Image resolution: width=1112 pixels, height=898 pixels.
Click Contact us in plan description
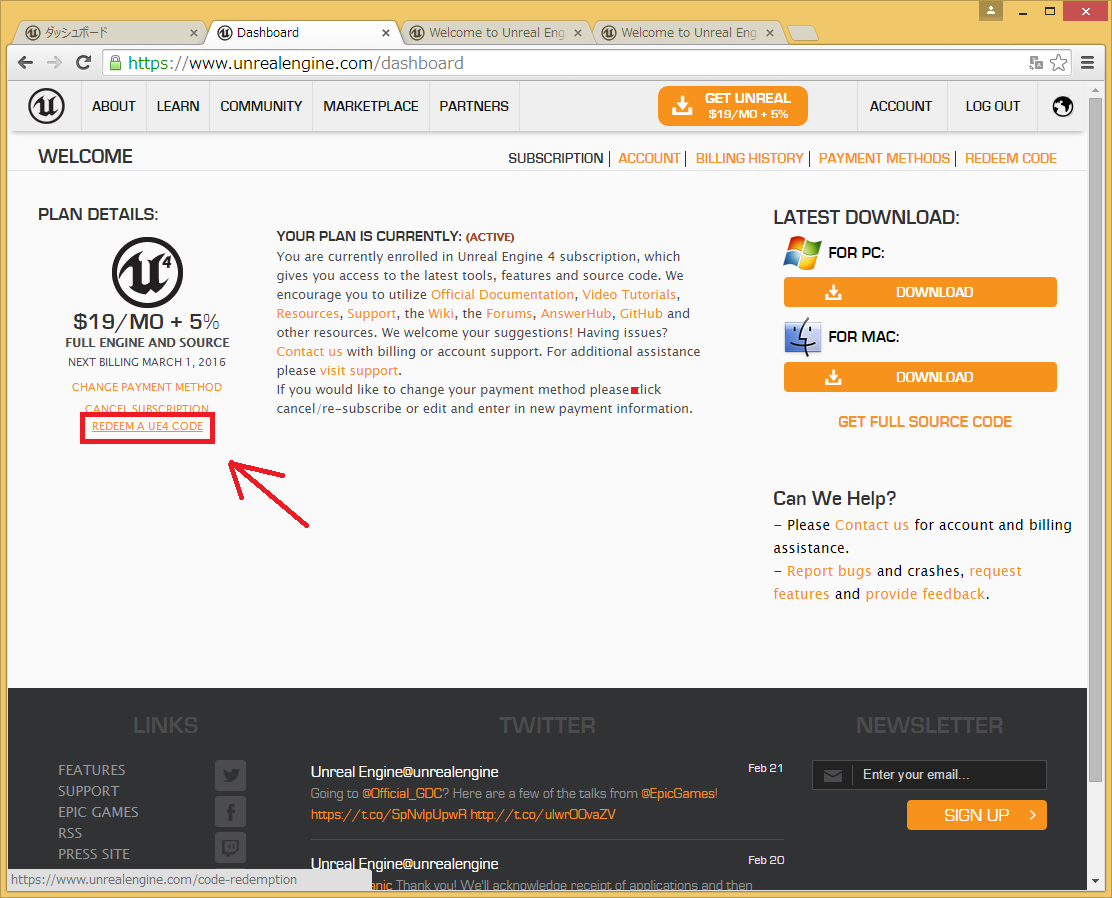(x=309, y=352)
